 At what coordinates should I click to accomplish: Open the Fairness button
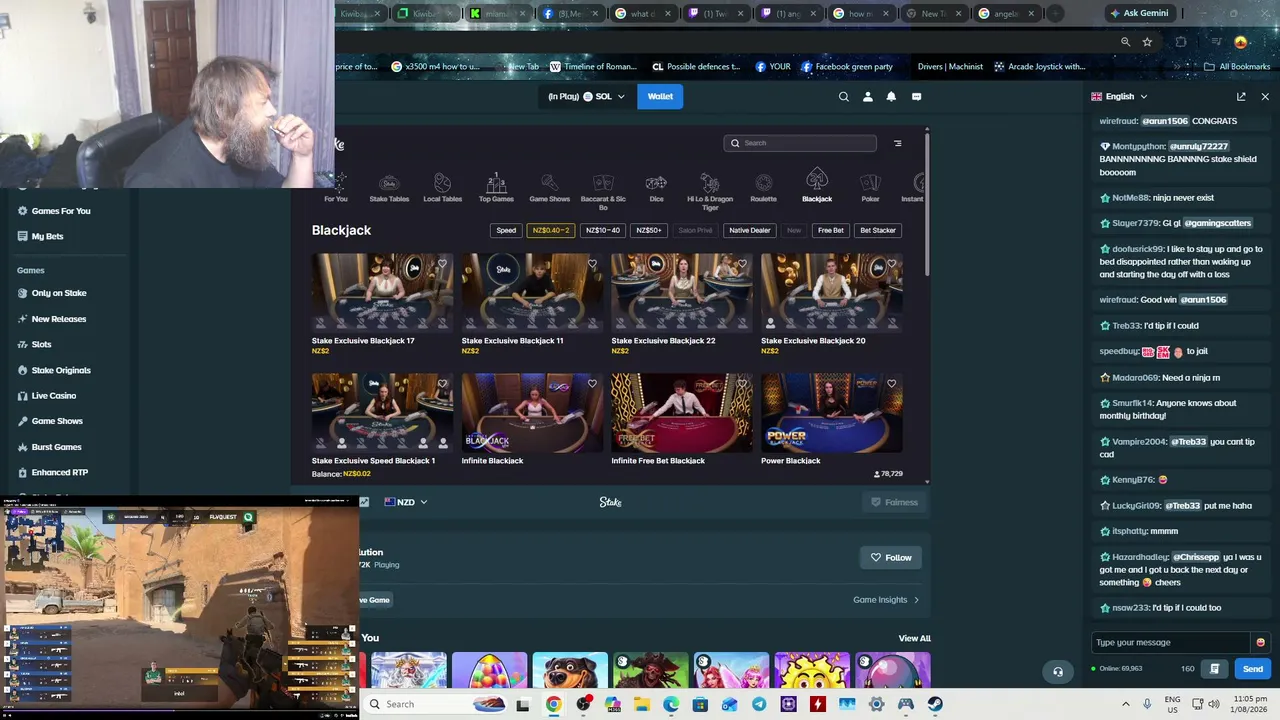894,502
